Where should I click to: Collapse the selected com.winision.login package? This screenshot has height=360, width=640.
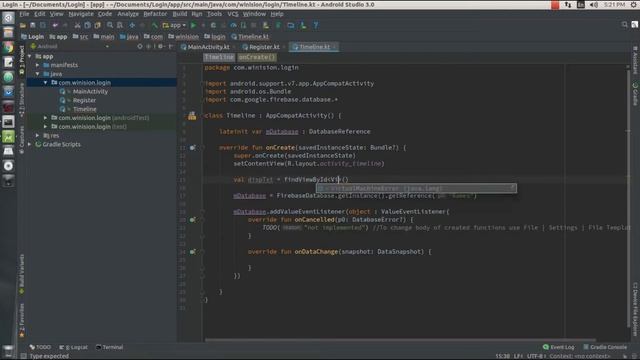coord(46,82)
